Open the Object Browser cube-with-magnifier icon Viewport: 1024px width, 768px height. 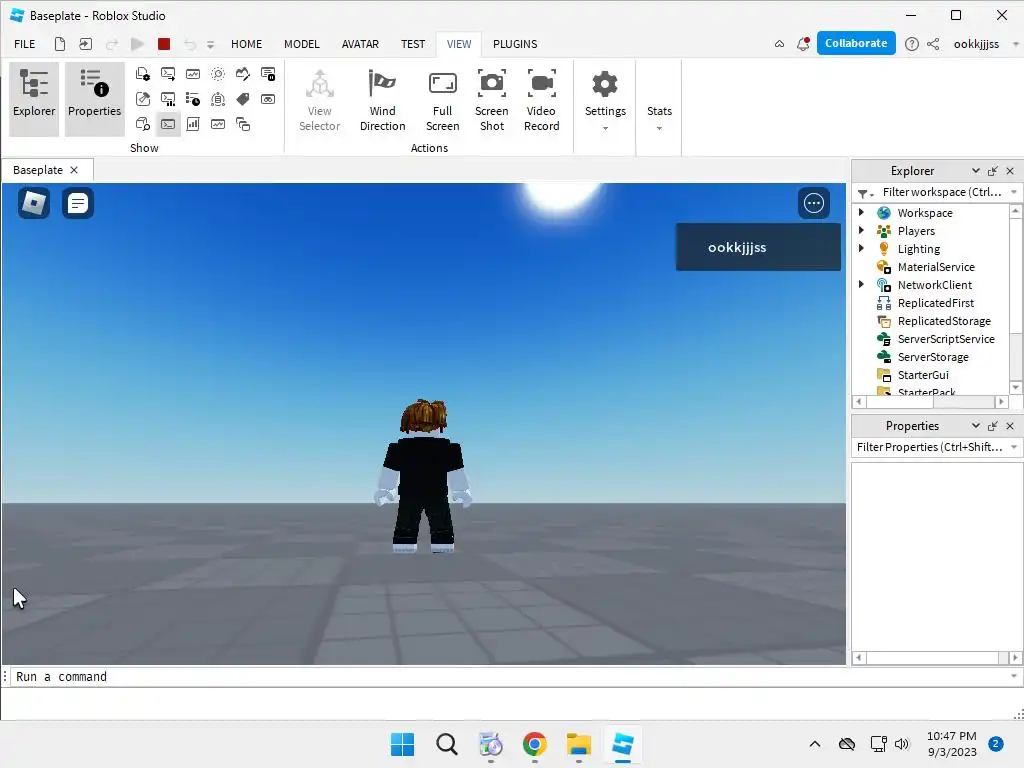pyautogui.click(x=142, y=124)
